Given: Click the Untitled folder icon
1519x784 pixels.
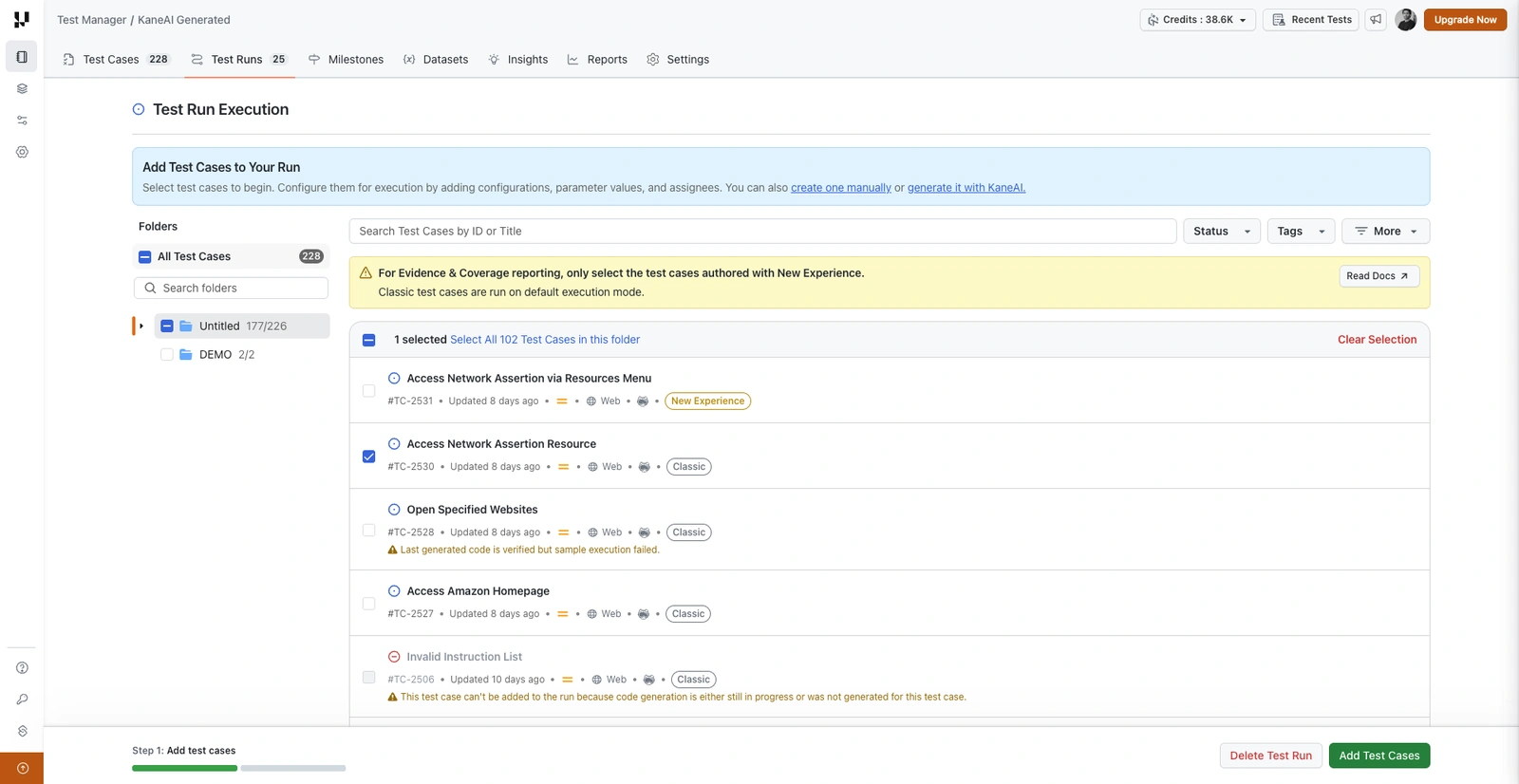Looking at the screenshot, I should click(x=186, y=326).
